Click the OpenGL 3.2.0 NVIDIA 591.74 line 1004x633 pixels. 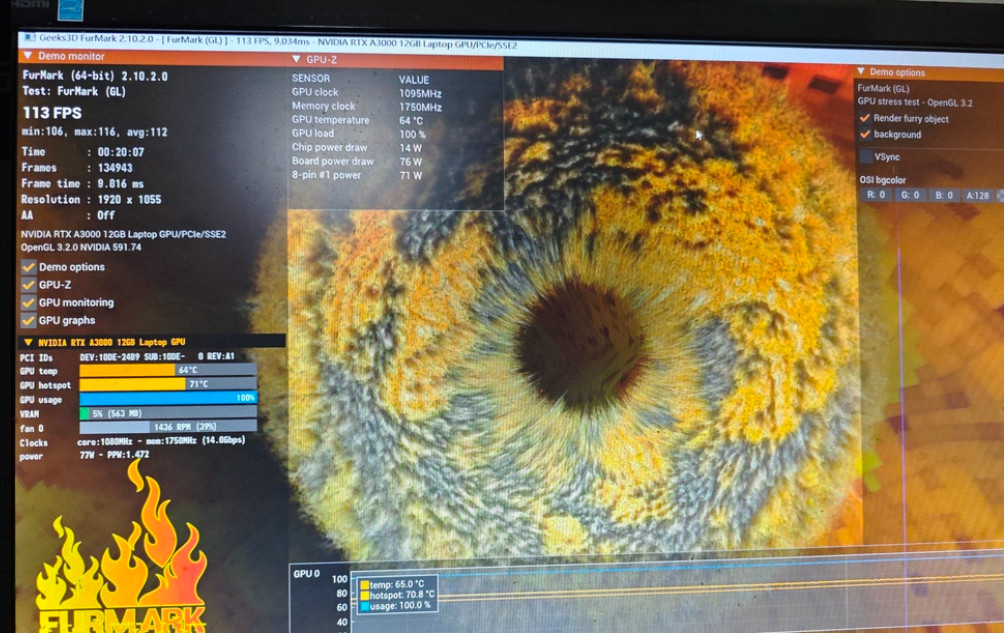(x=81, y=247)
